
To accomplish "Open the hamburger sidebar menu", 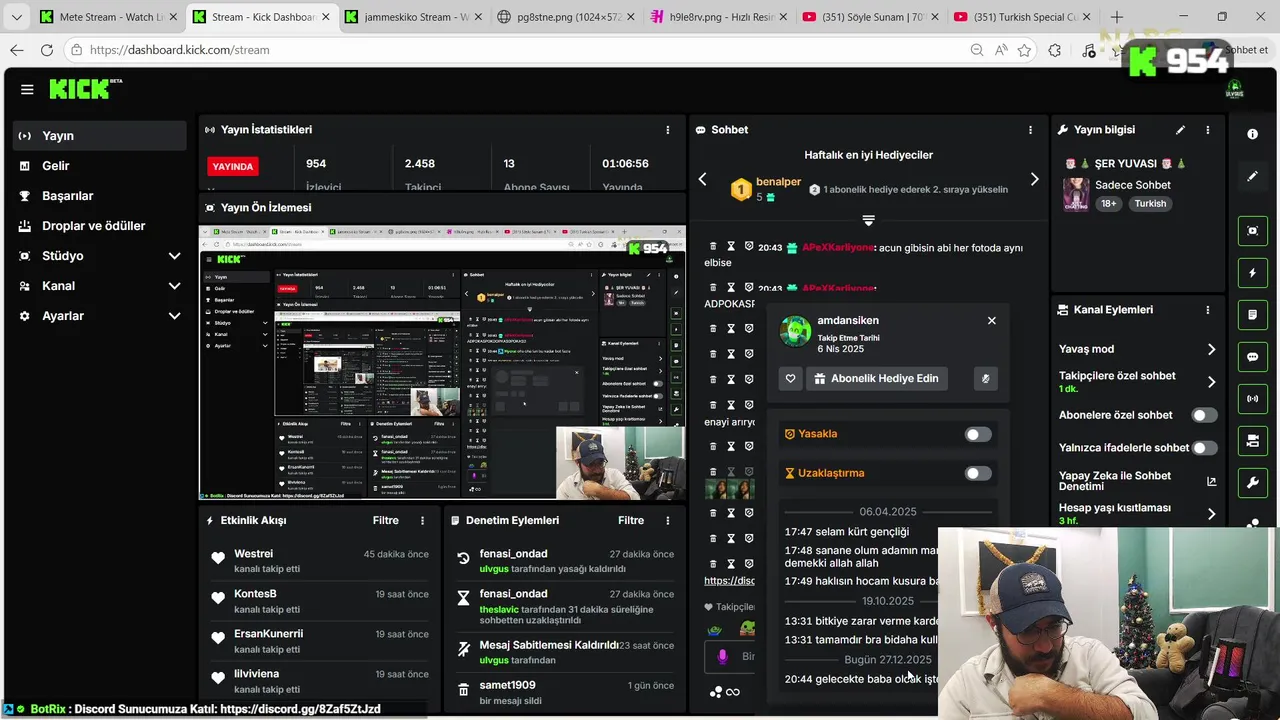I will pos(27,89).
